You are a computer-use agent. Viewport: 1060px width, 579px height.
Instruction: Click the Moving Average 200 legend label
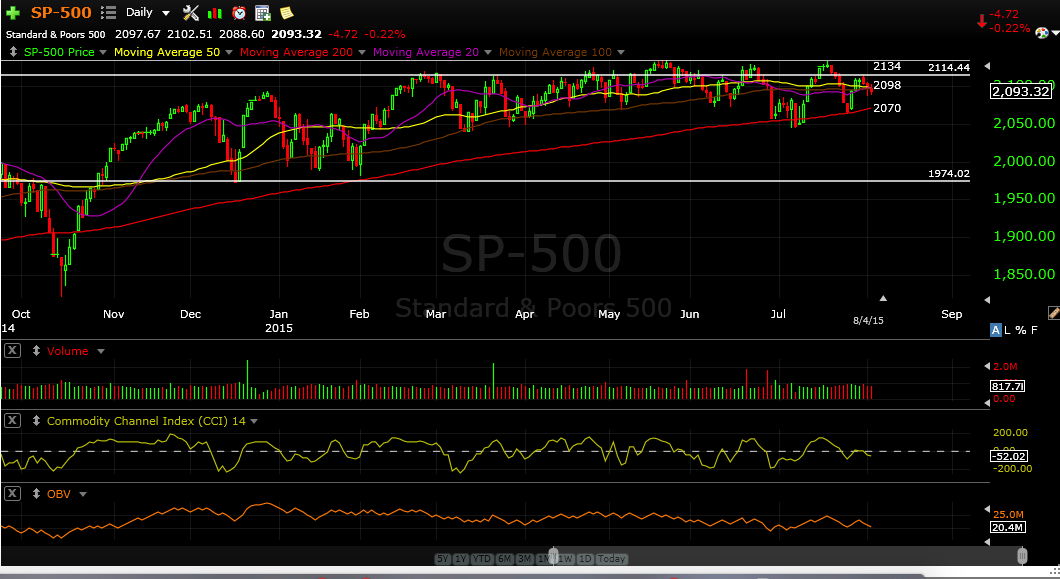(296, 52)
